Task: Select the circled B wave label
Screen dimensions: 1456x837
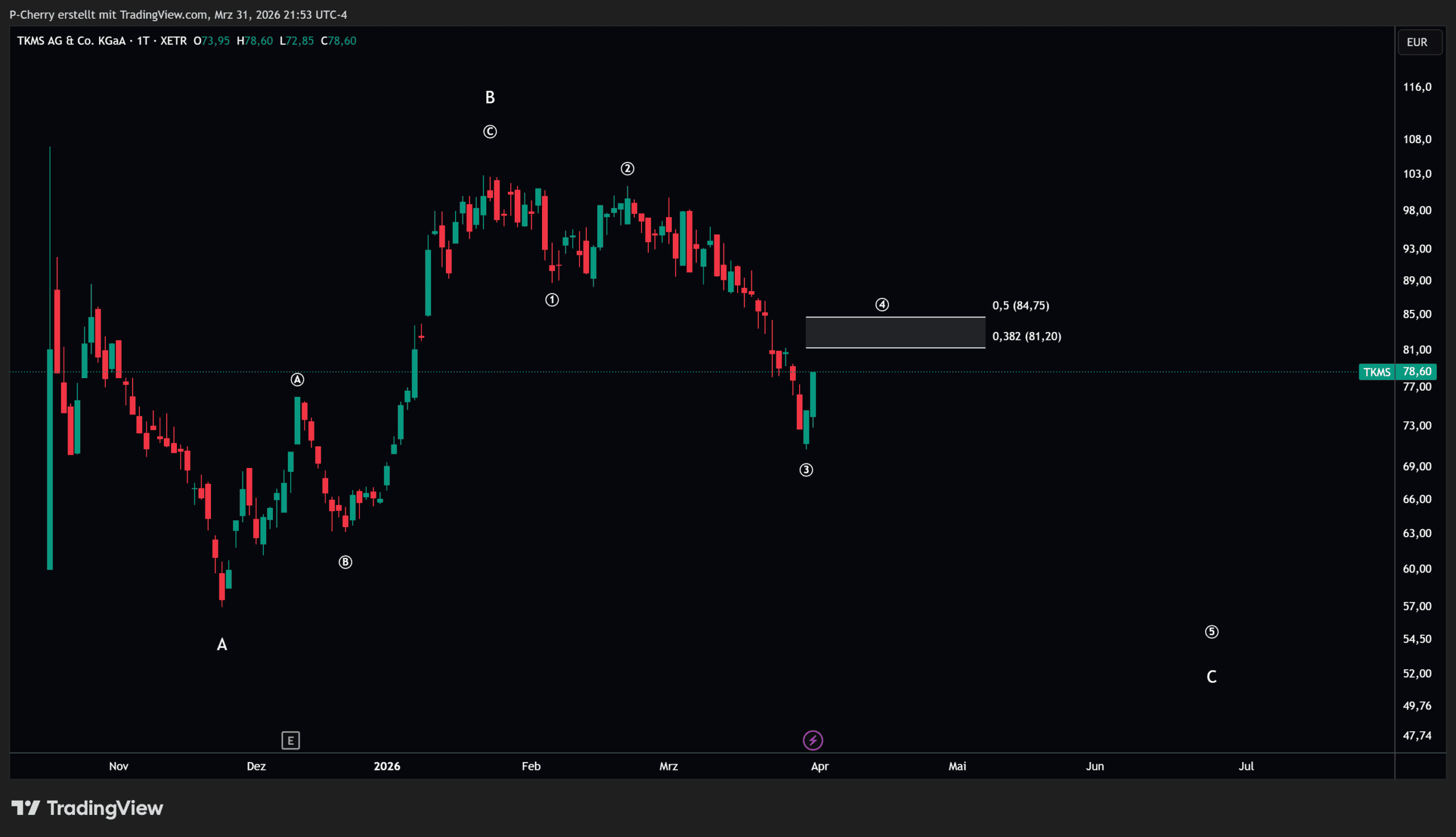Action: [345, 562]
